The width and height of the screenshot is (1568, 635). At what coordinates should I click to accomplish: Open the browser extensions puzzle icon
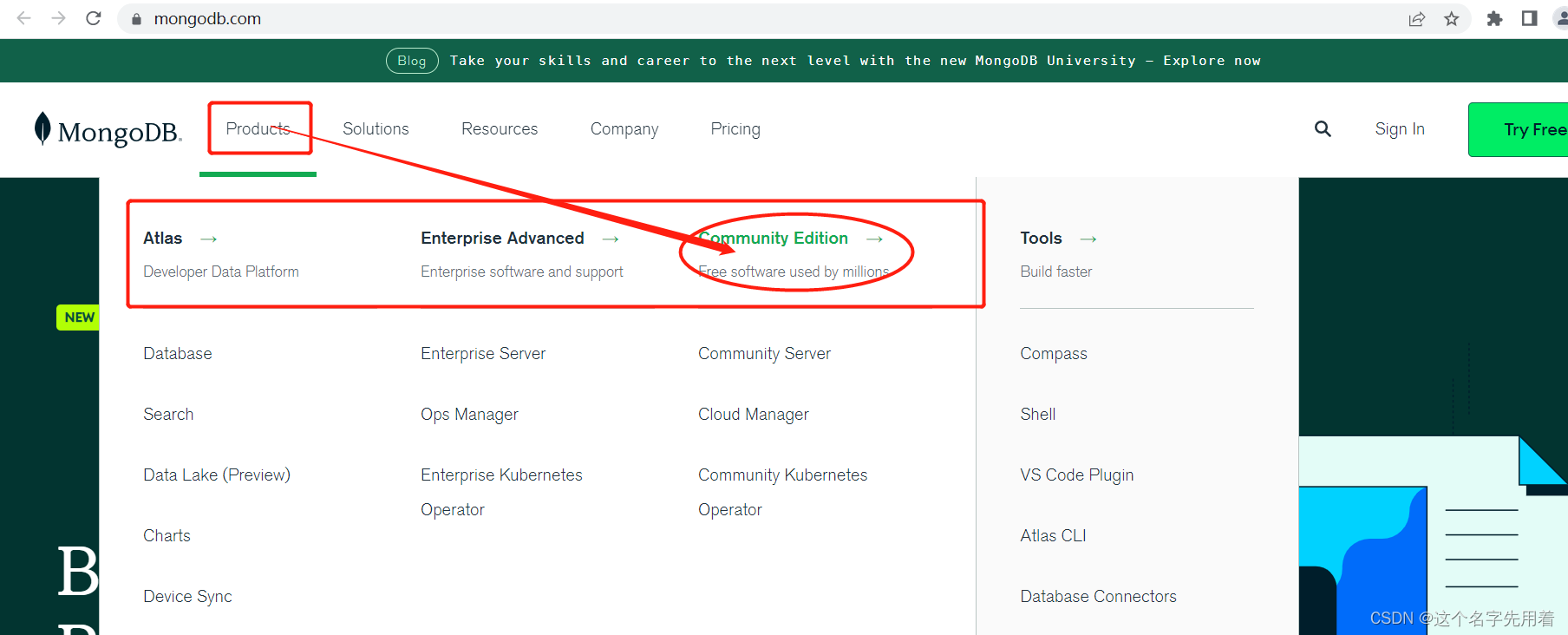(1494, 19)
